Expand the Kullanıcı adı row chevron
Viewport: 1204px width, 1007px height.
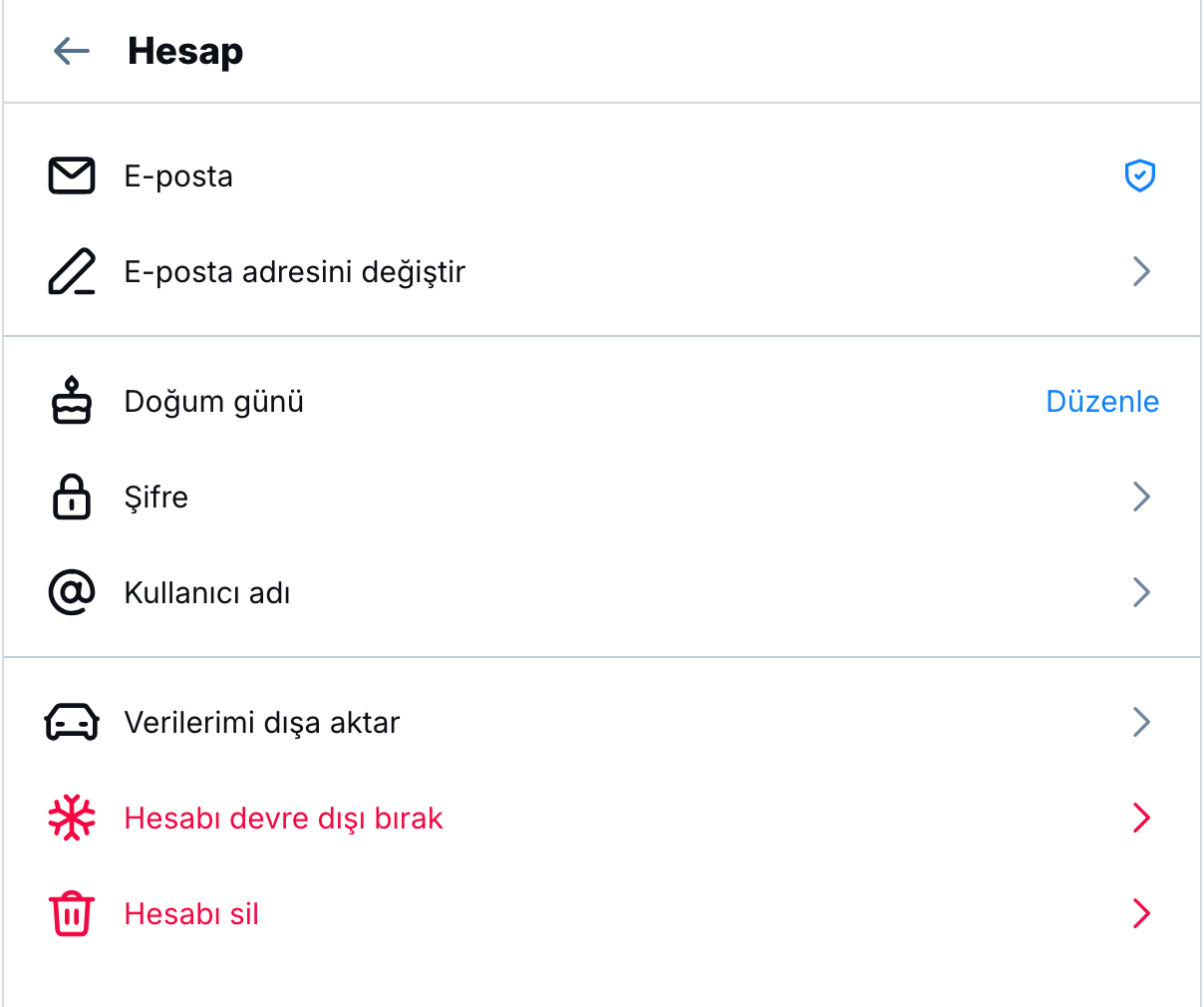pos(1141,592)
